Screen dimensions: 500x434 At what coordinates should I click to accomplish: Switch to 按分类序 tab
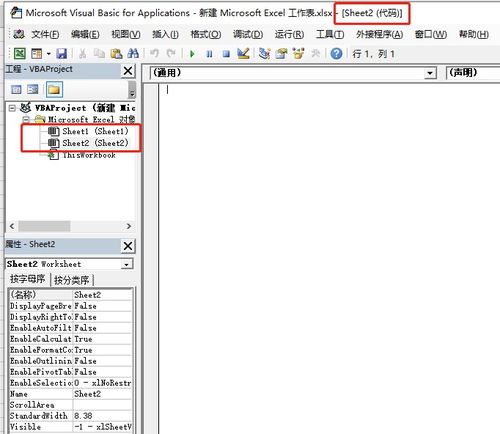(72, 280)
